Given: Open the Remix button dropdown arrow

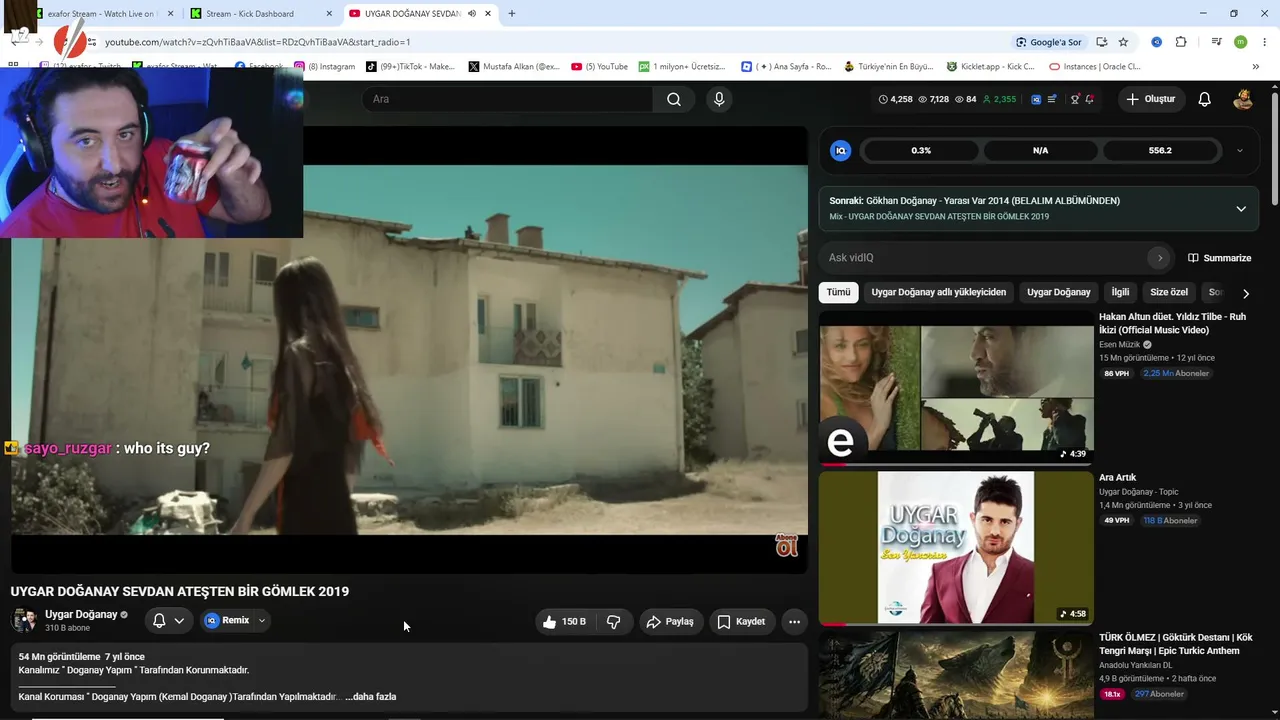Looking at the screenshot, I should (262, 621).
